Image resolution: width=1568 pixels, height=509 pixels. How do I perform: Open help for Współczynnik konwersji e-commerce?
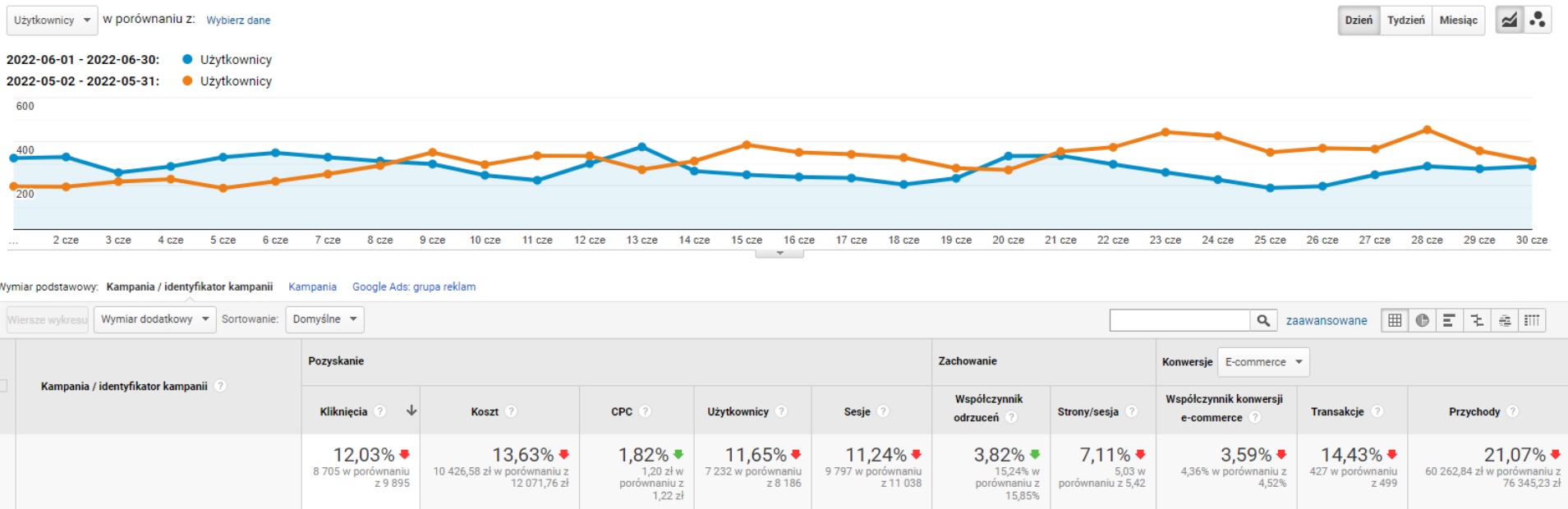tap(1254, 417)
